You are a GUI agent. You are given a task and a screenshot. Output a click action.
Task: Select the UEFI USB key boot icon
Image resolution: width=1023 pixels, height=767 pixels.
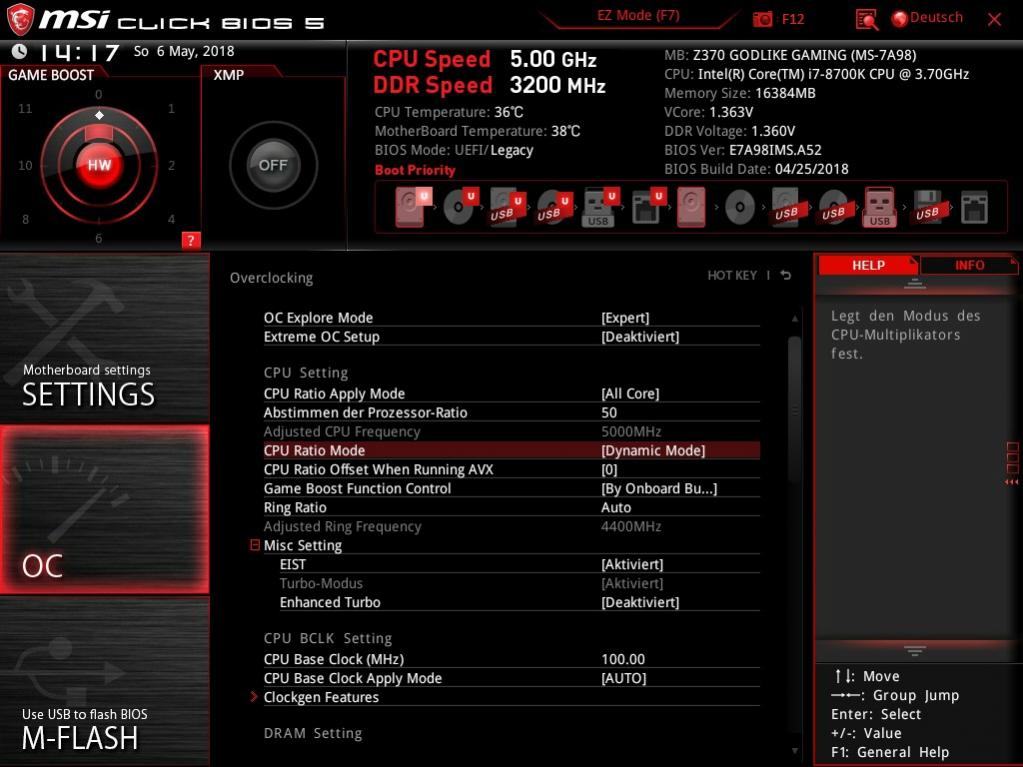(x=600, y=207)
